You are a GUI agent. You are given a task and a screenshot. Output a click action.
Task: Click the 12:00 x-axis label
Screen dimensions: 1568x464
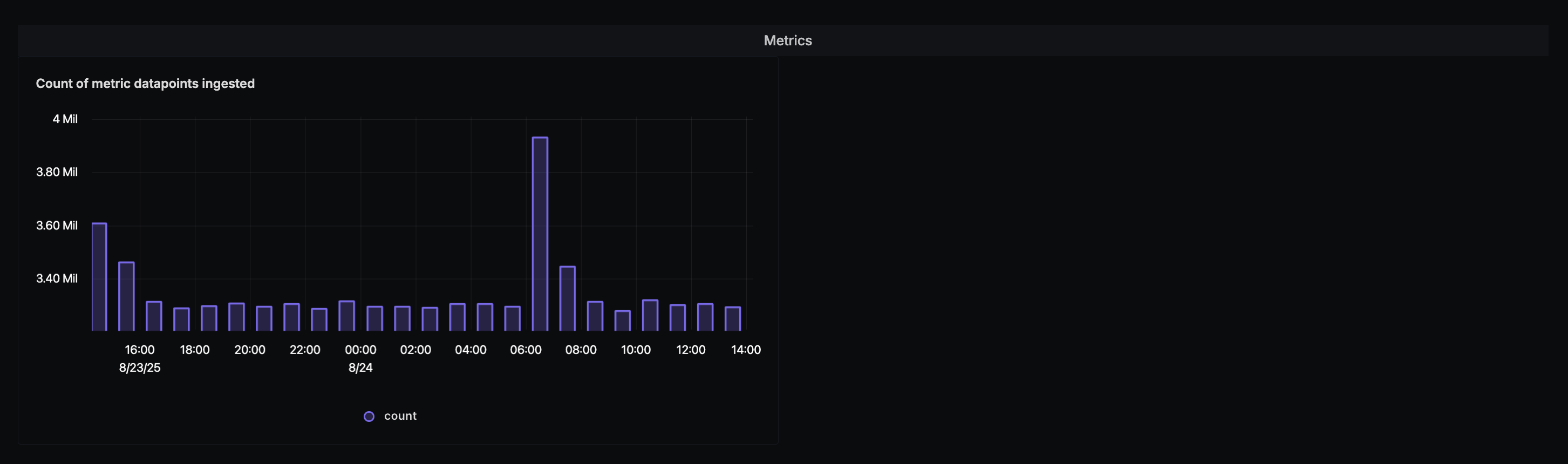coord(691,350)
